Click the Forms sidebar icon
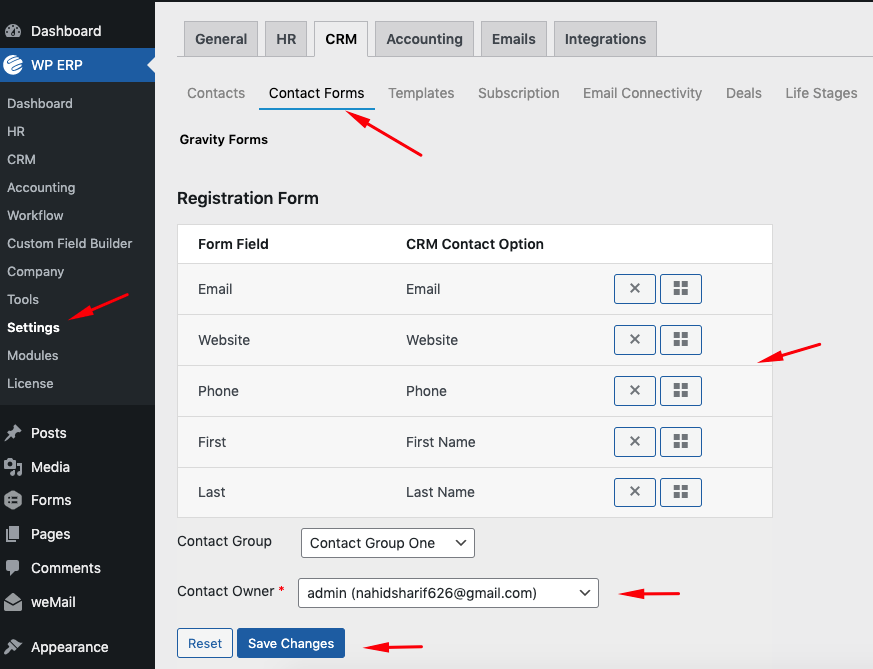The width and height of the screenshot is (873, 669). 13,500
